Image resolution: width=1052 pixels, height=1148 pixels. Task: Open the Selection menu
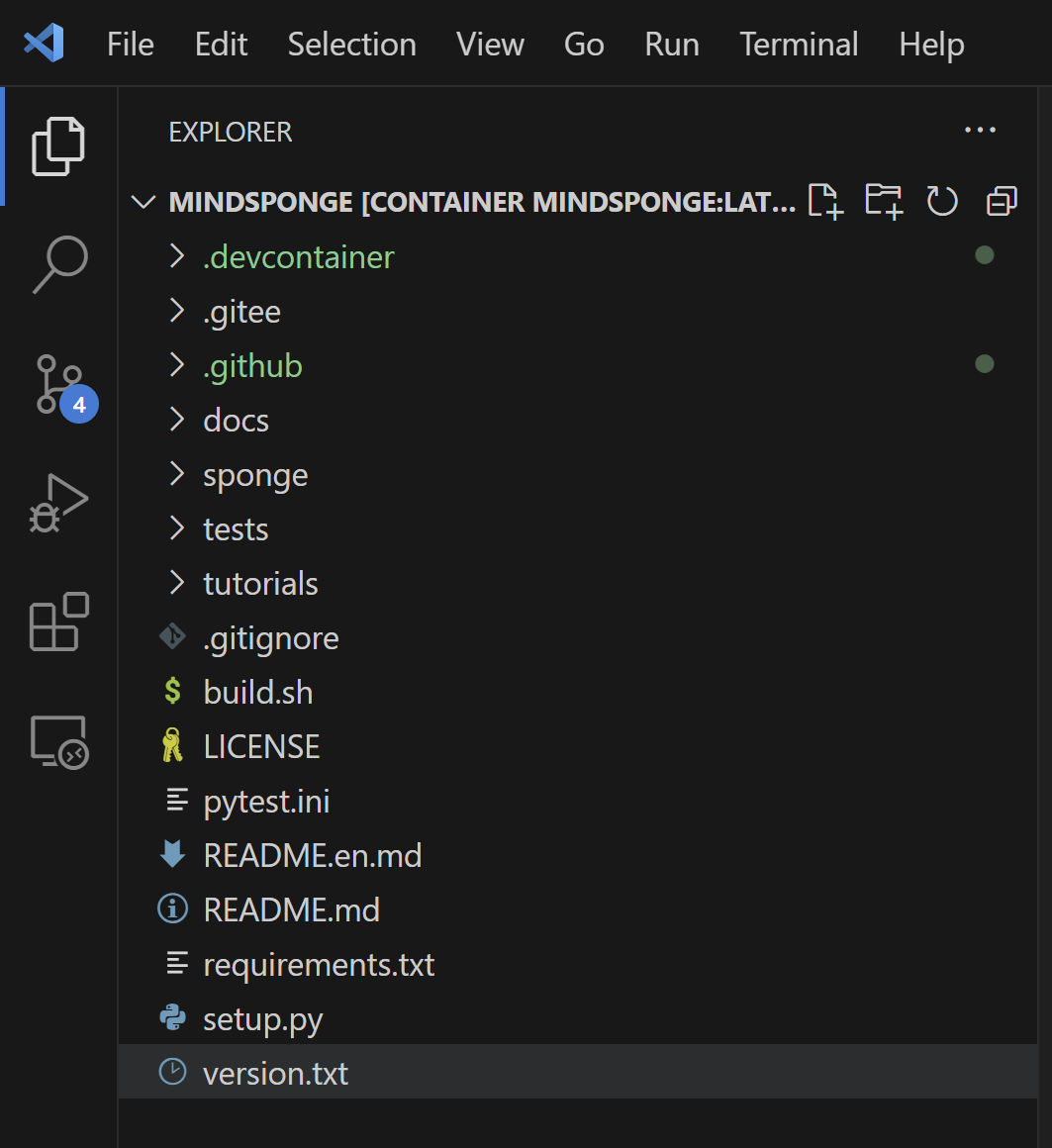pyautogui.click(x=351, y=45)
